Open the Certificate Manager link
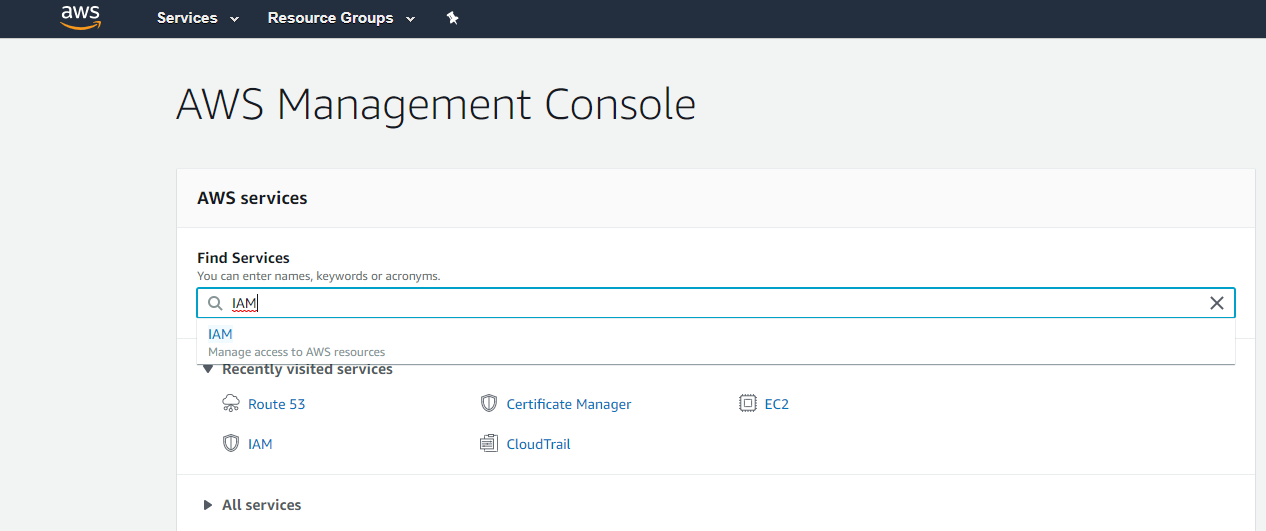 568,404
